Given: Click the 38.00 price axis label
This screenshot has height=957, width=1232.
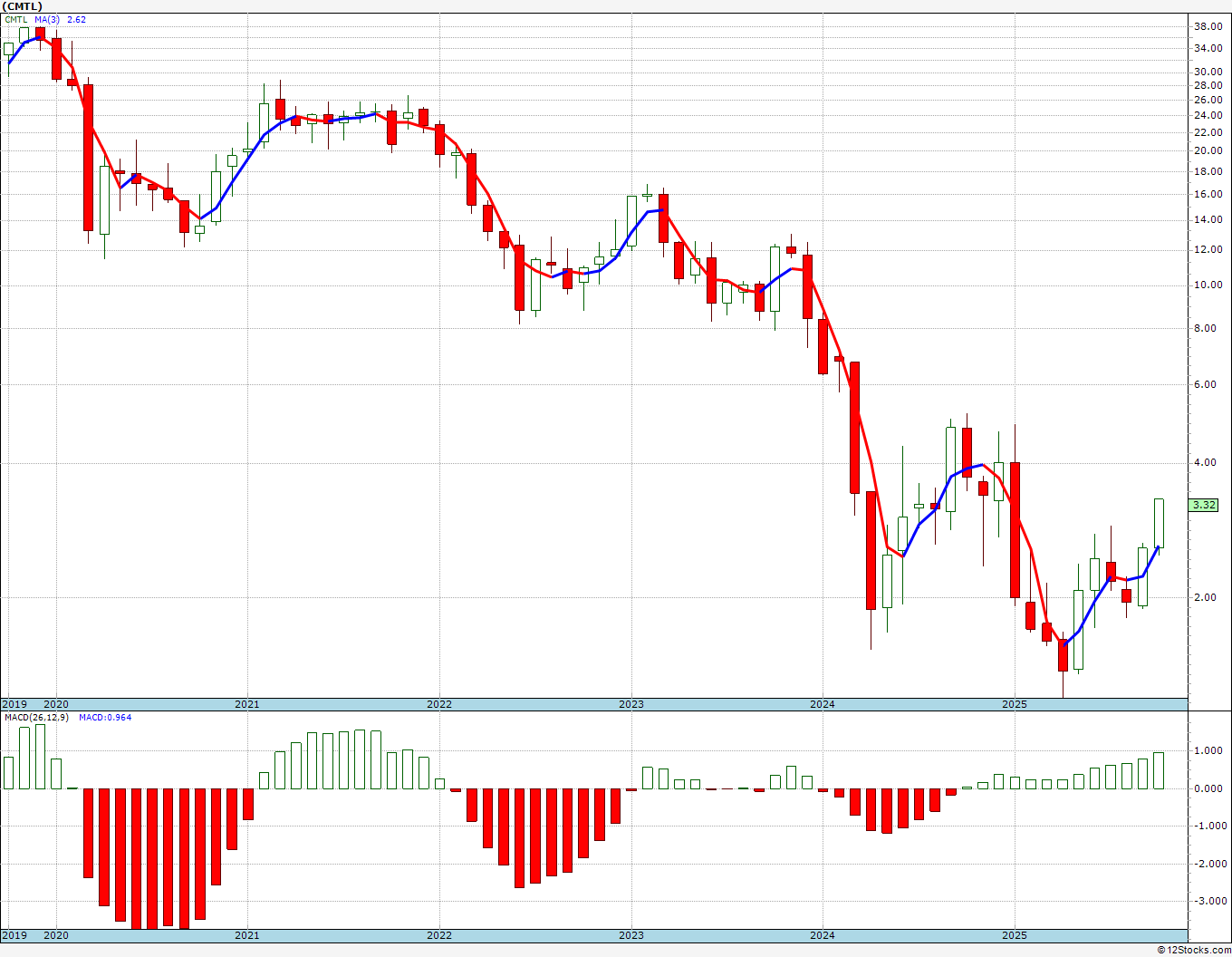Looking at the screenshot, I should pyautogui.click(x=1208, y=26).
